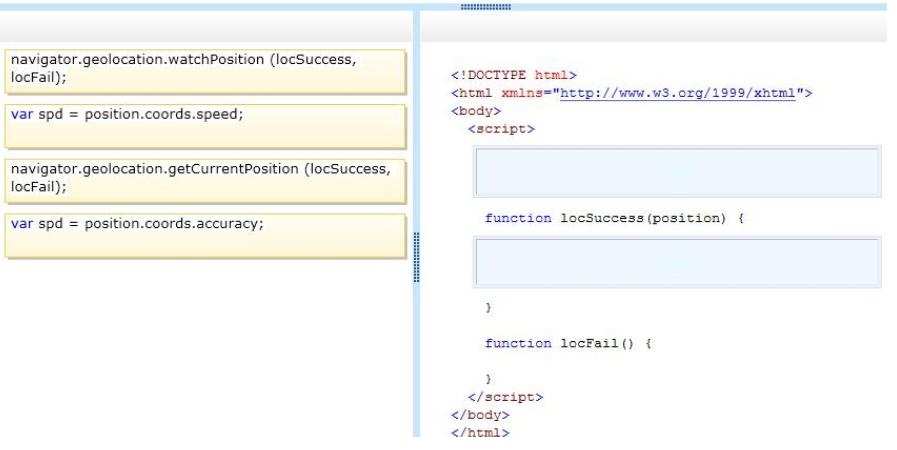Click the closing brace of locSuccess
This screenshot has height=450, width=897.
(488, 307)
